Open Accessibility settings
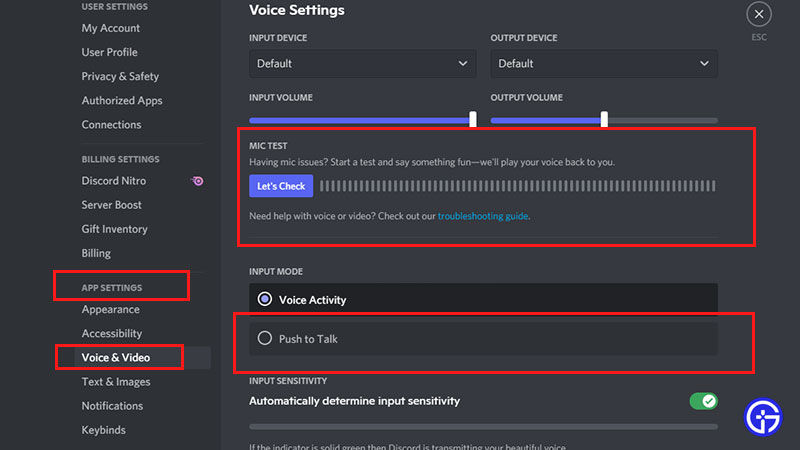This screenshot has width=800, height=450. click(x=112, y=333)
